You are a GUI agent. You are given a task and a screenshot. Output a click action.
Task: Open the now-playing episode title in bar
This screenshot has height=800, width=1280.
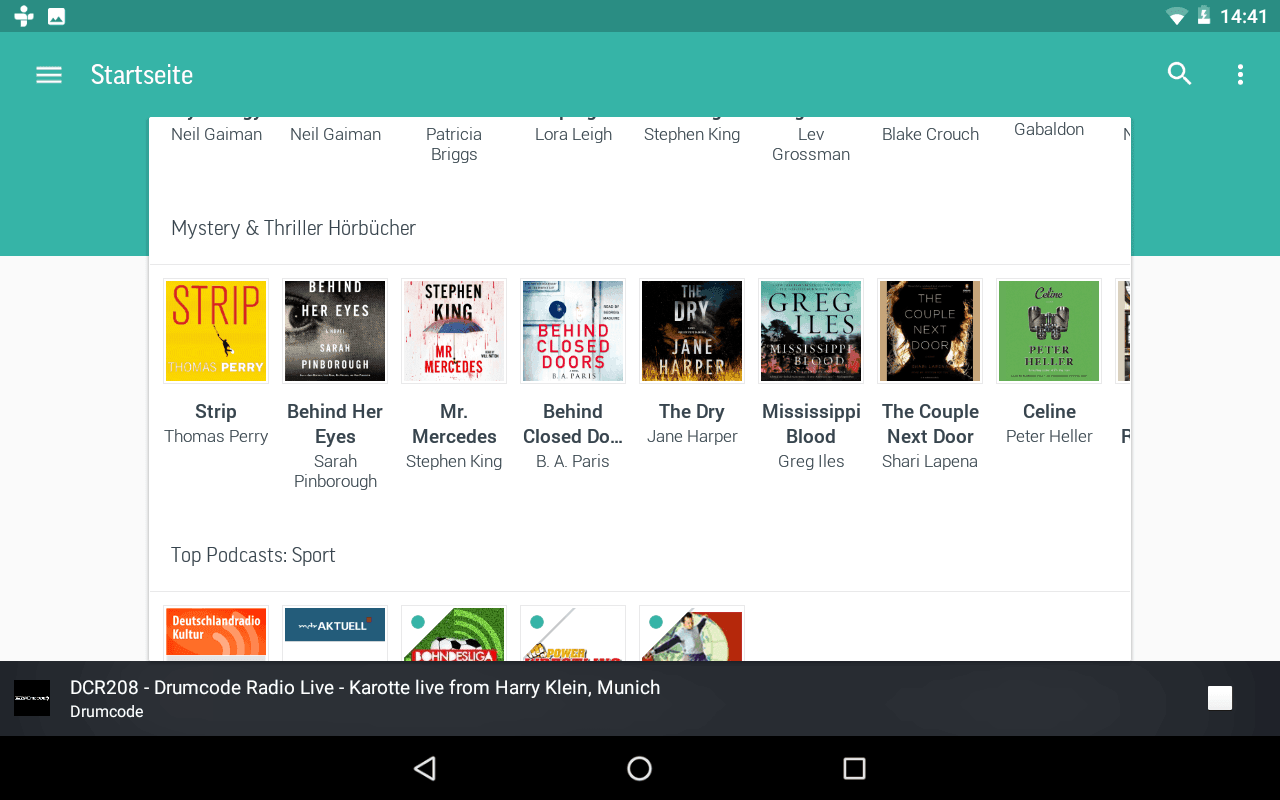pyautogui.click(x=365, y=687)
